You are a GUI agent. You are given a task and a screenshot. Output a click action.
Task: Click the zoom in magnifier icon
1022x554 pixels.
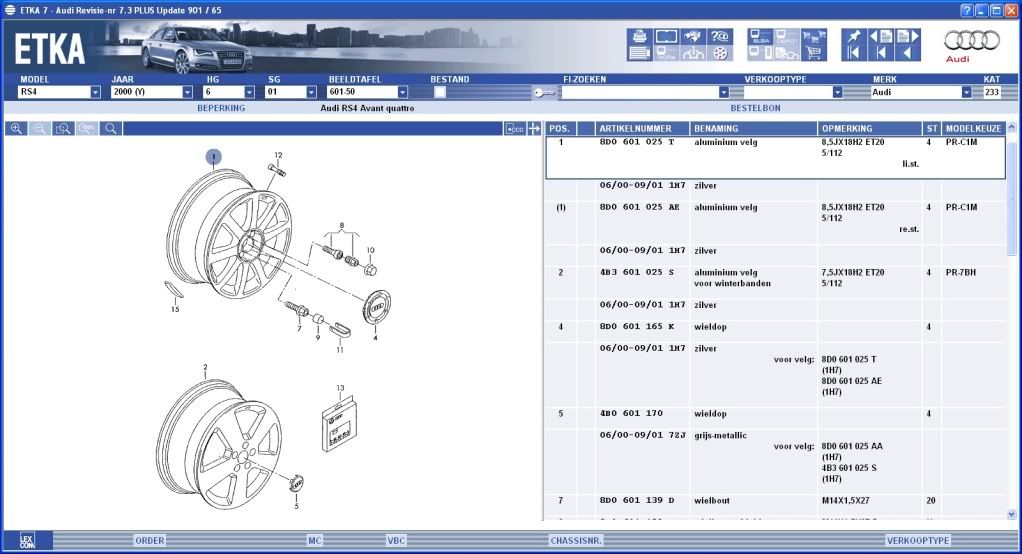[16, 128]
